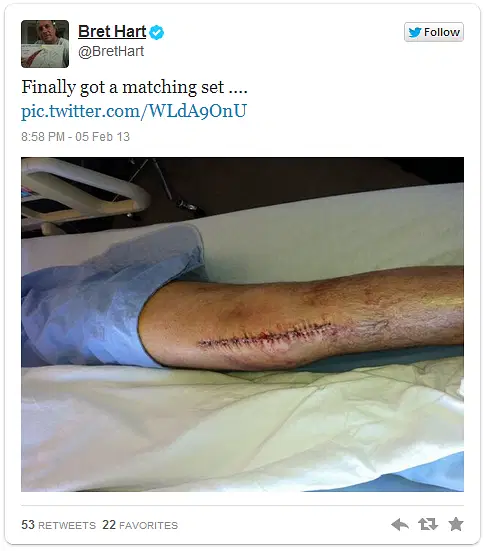Click the RETWEETS label
This screenshot has height=551, width=484.
(67, 526)
